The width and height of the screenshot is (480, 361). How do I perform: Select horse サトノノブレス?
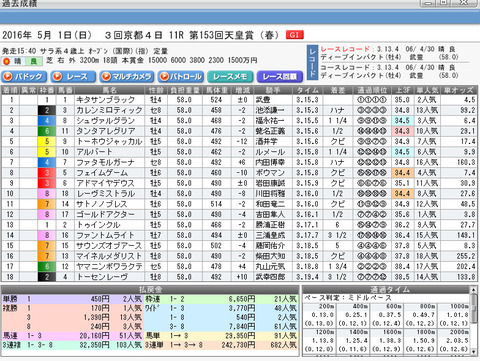point(102,204)
